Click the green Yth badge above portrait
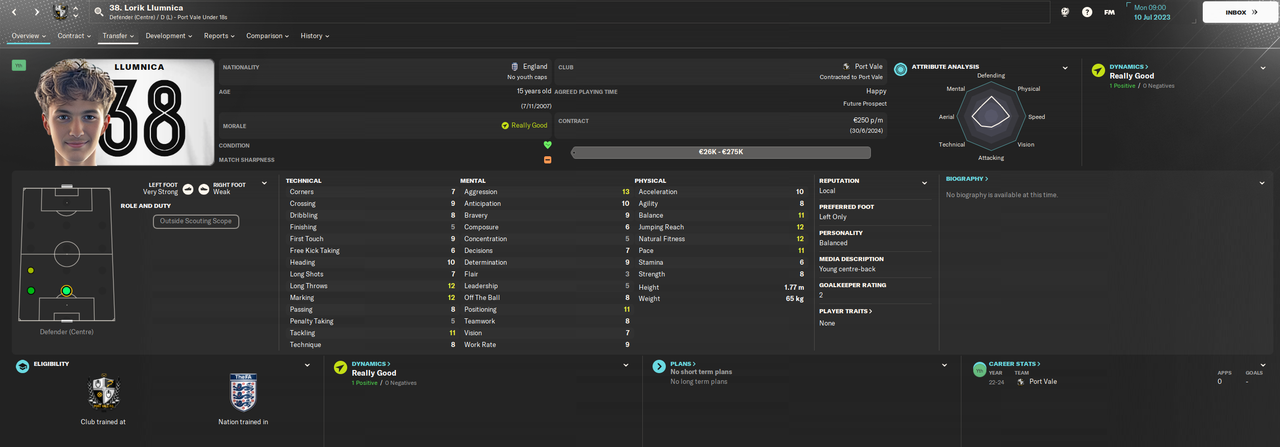 tap(19, 65)
